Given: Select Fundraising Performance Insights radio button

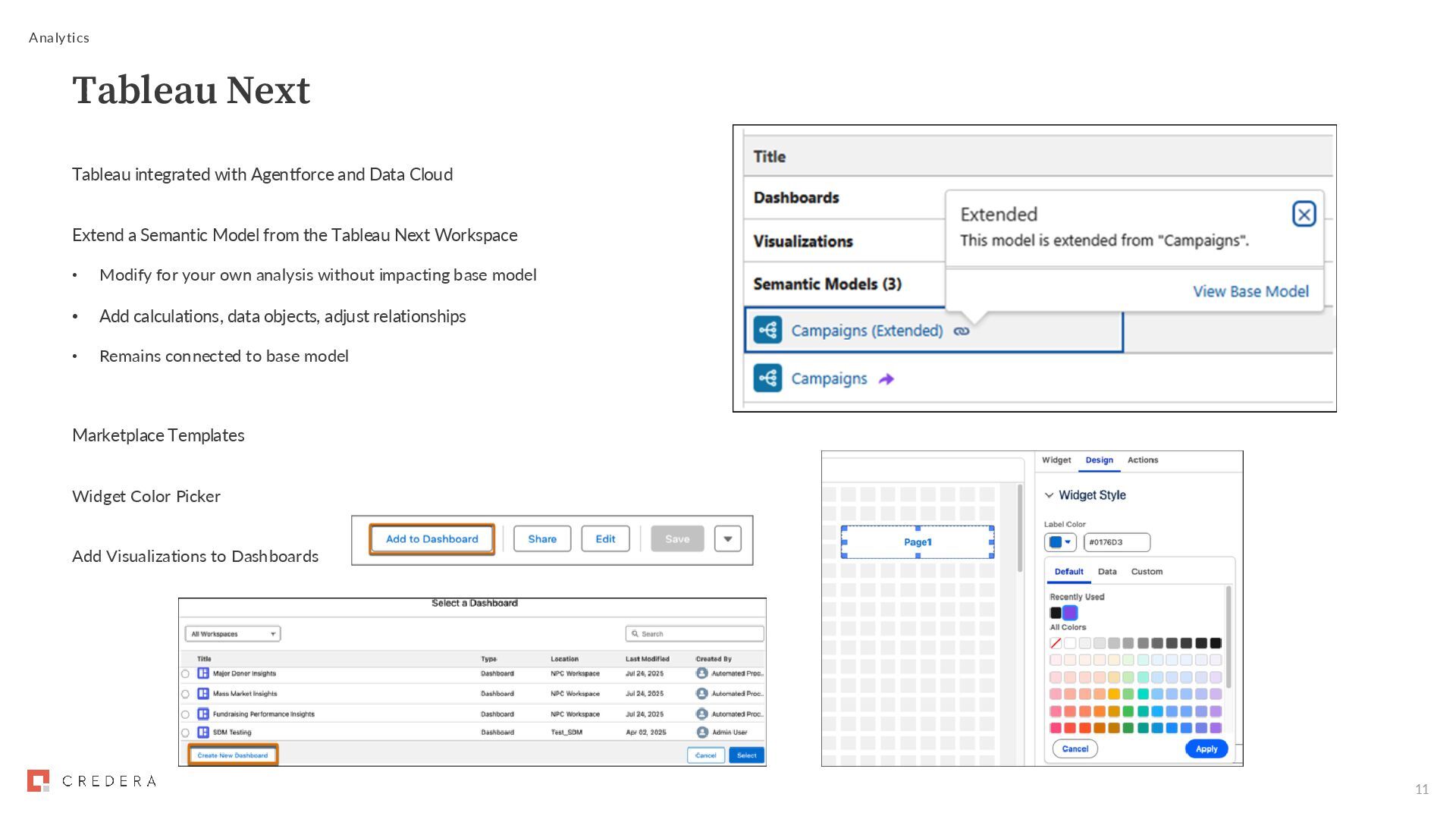Looking at the screenshot, I should (x=185, y=714).
